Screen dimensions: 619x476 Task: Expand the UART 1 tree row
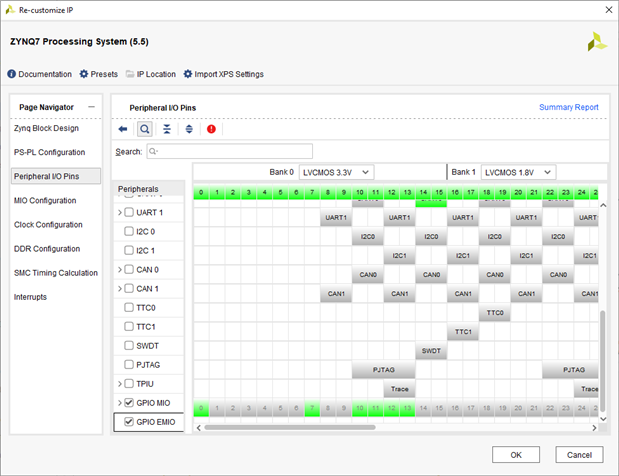(x=120, y=212)
